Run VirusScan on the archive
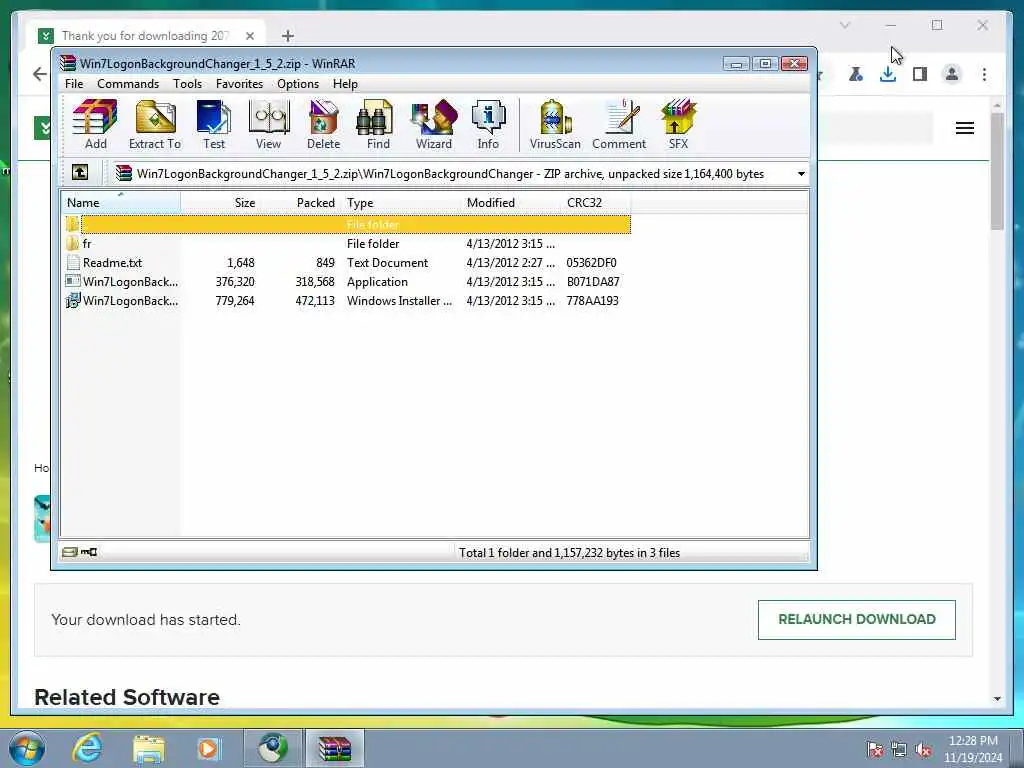The height and width of the screenshot is (768, 1024). click(555, 125)
